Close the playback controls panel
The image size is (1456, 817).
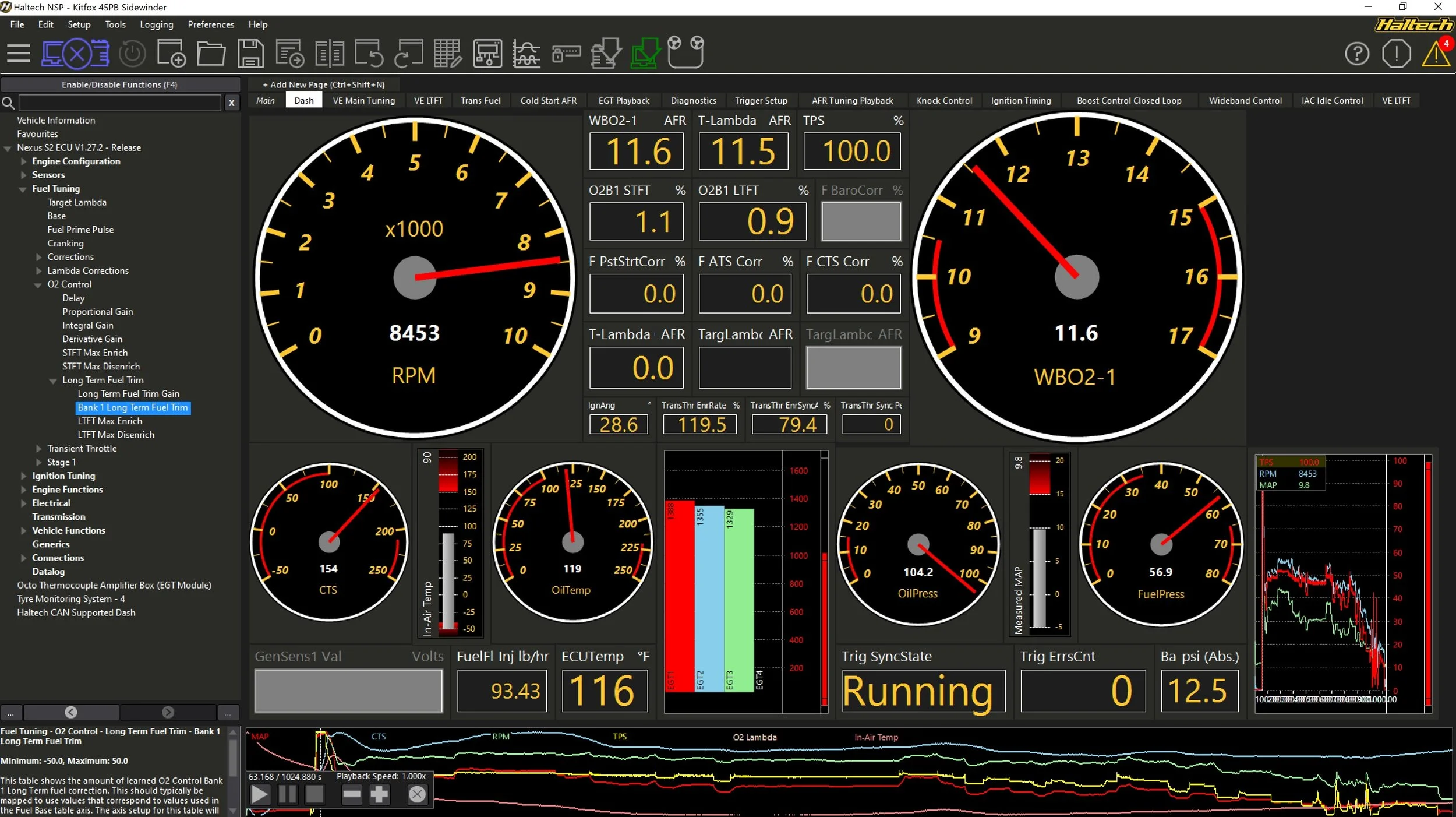coord(417,794)
